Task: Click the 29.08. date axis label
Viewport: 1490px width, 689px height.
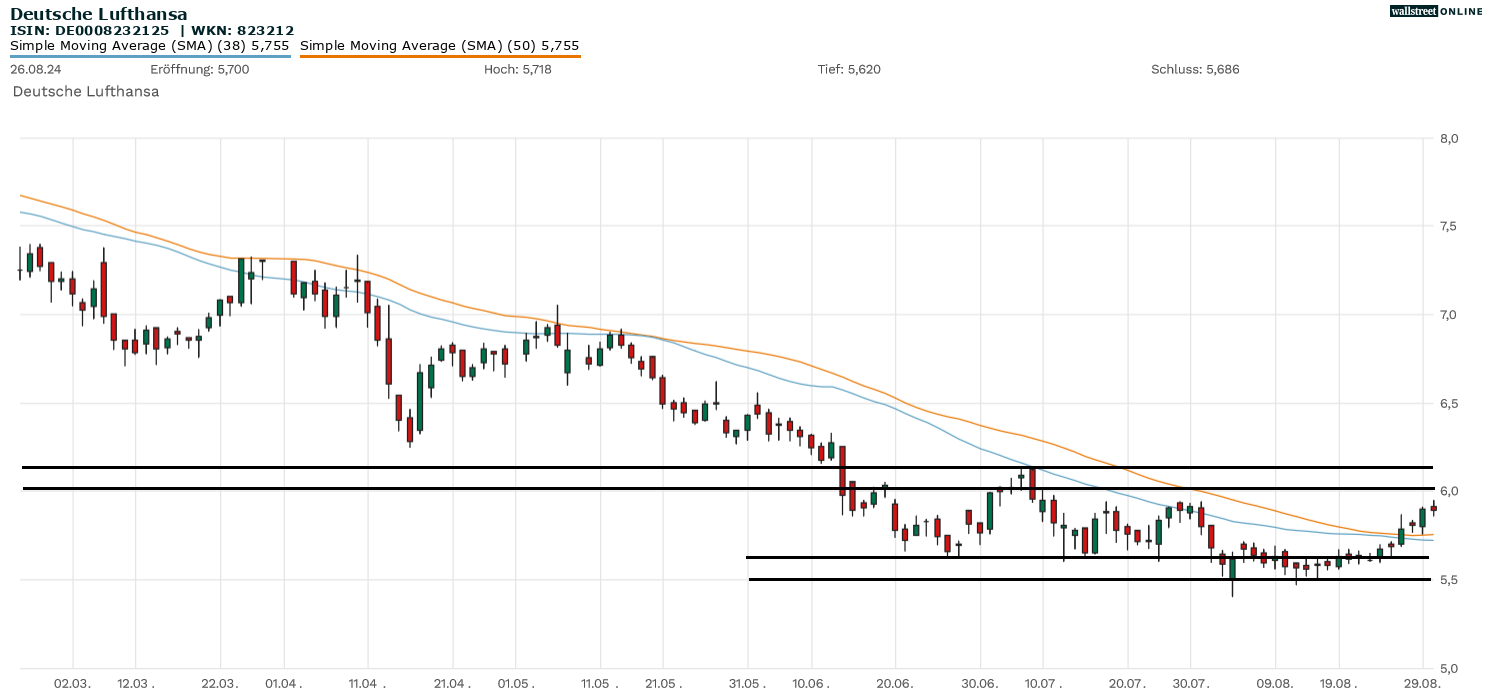Action: [1422, 682]
